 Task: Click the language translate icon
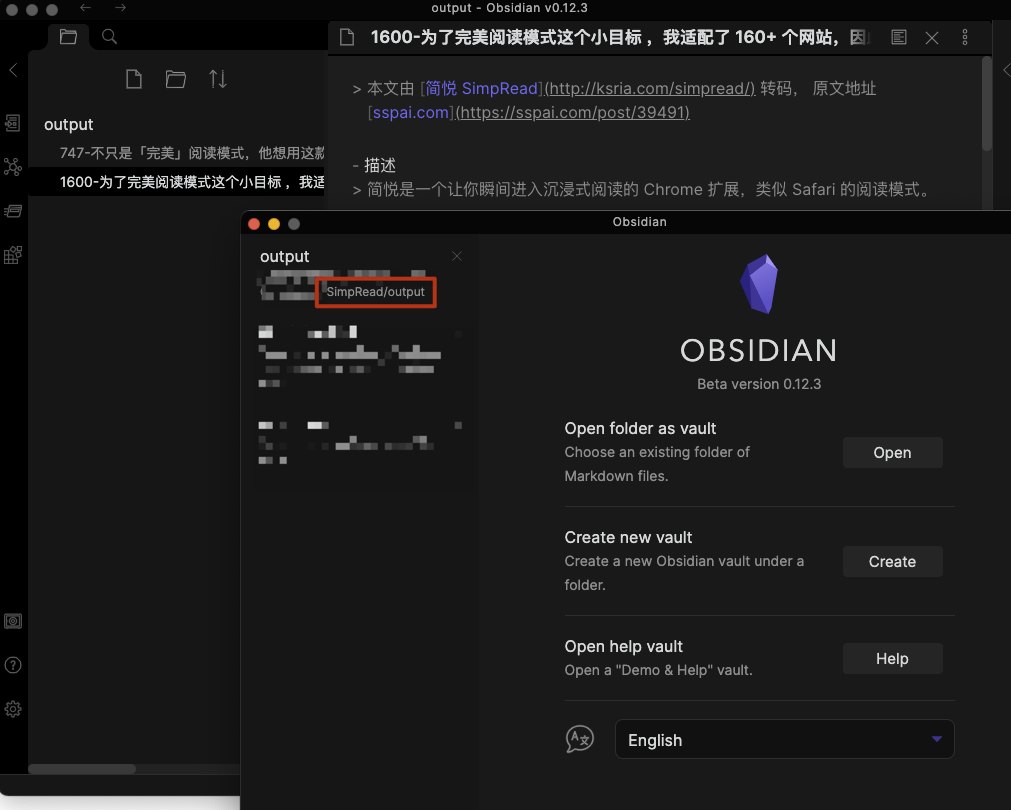[x=580, y=739]
